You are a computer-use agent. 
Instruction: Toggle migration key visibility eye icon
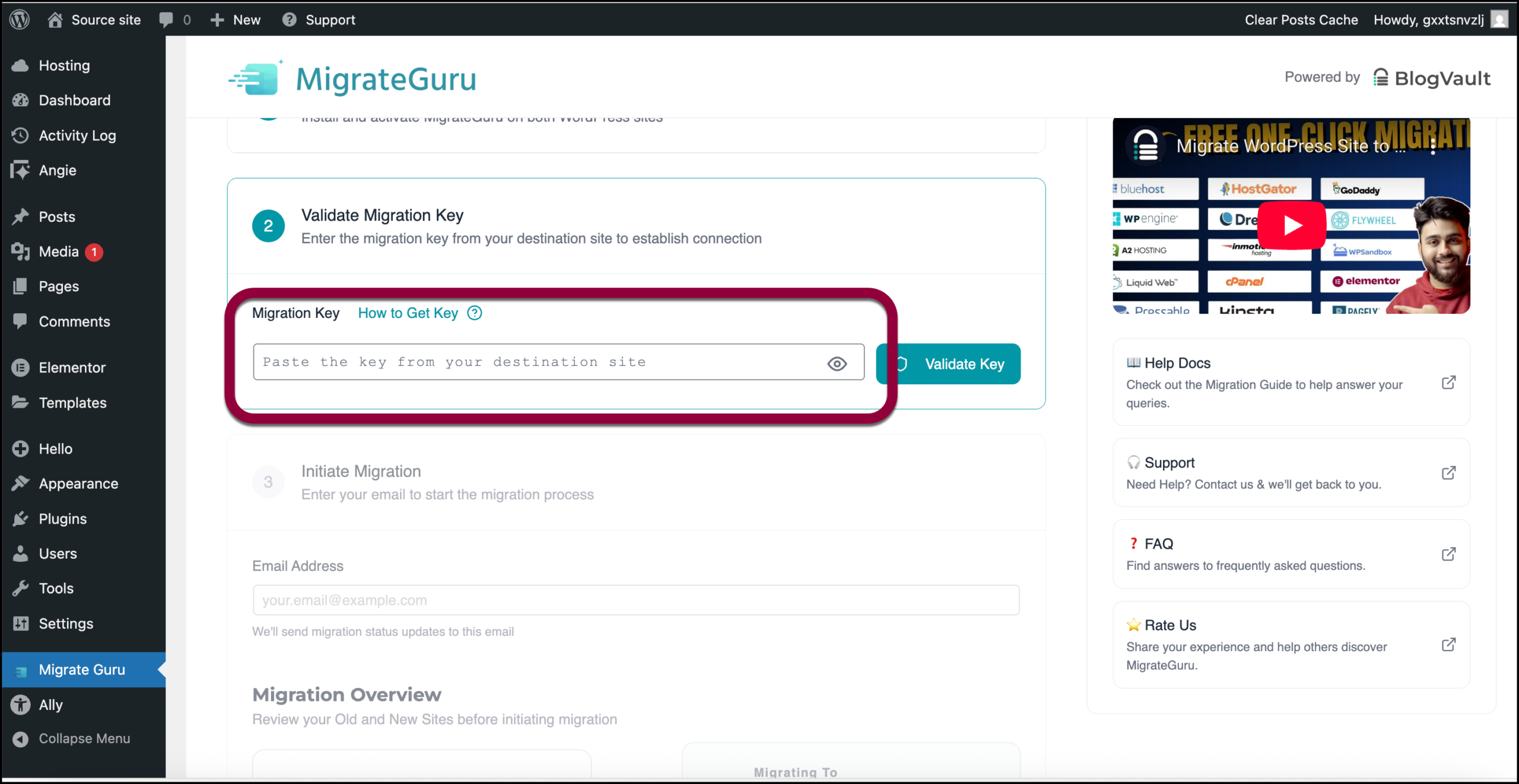[x=837, y=364]
